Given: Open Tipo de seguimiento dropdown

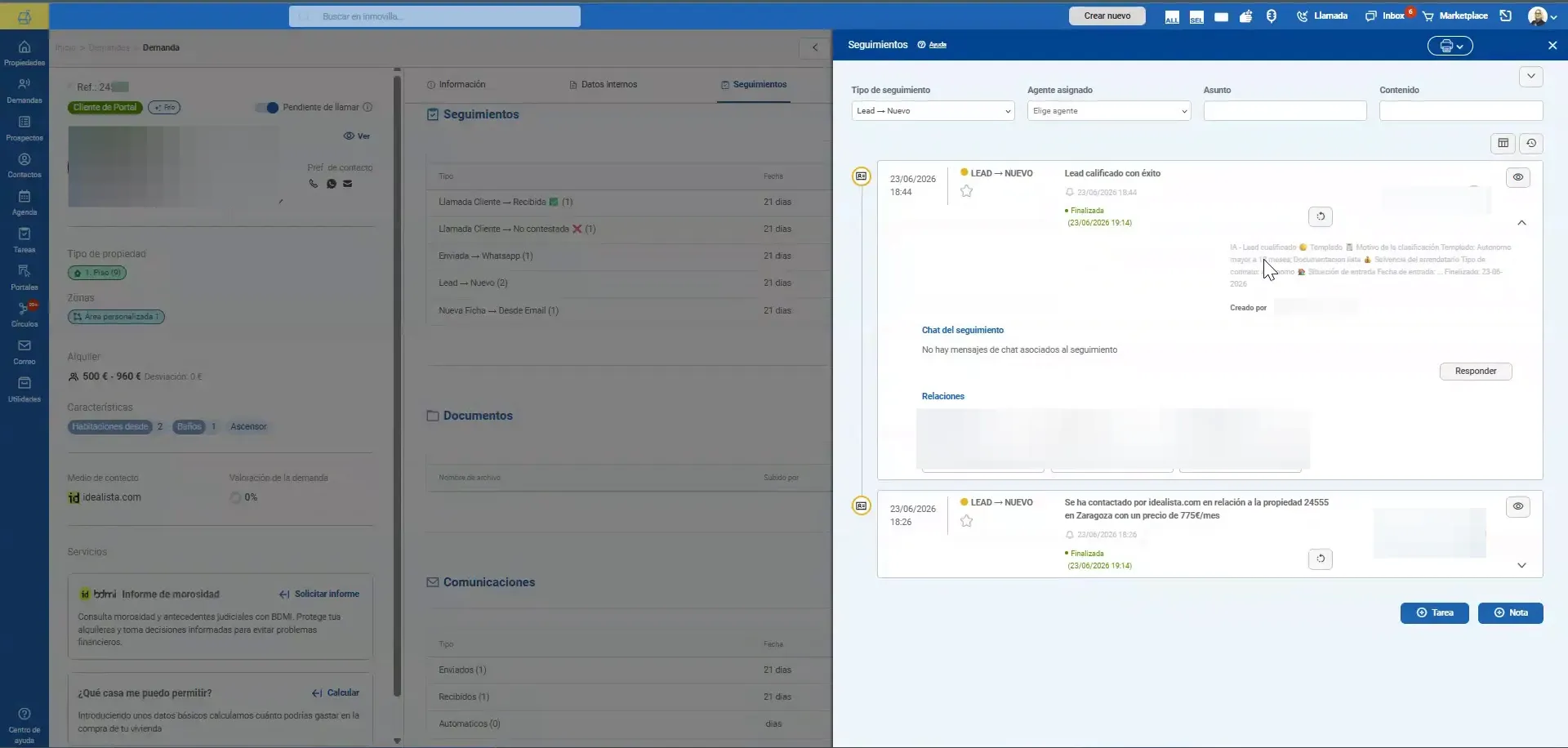Looking at the screenshot, I should click(x=933, y=111).
